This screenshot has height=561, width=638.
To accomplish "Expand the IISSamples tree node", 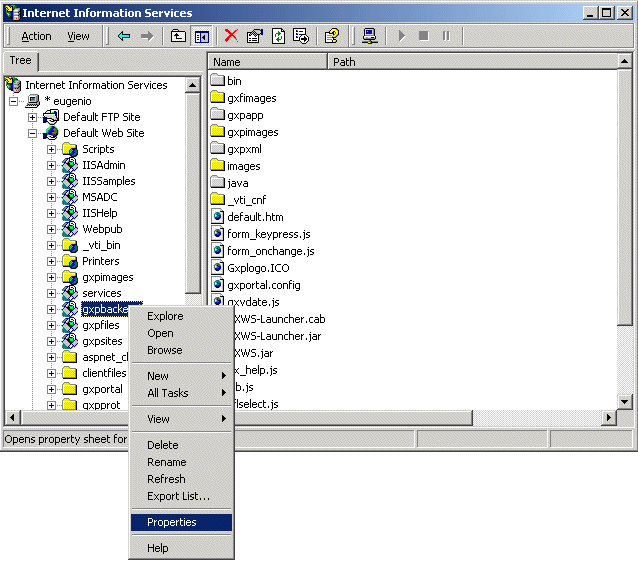I will click(51, 181).
